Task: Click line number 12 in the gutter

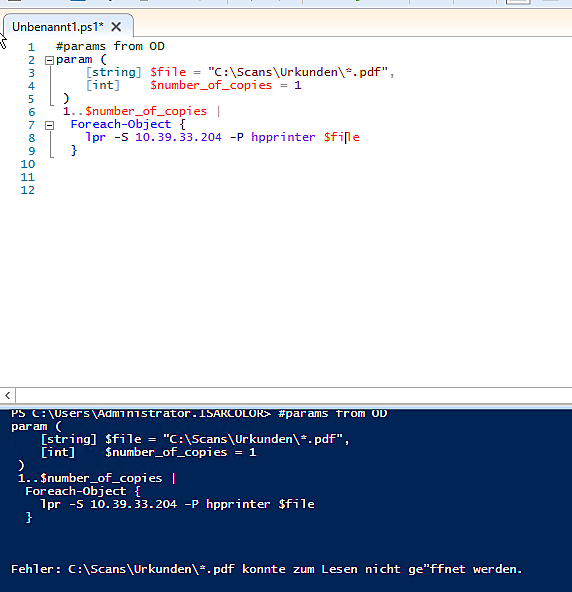Action: click(x=28, y=190)
